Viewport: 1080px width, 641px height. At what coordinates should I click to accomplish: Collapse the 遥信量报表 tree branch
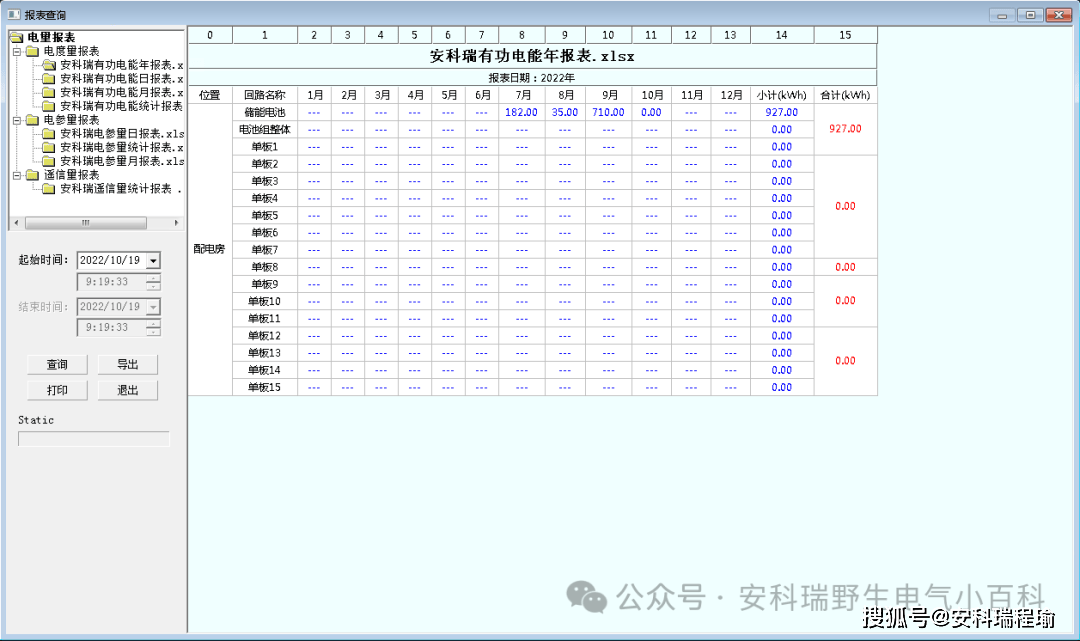coord(17,175)
